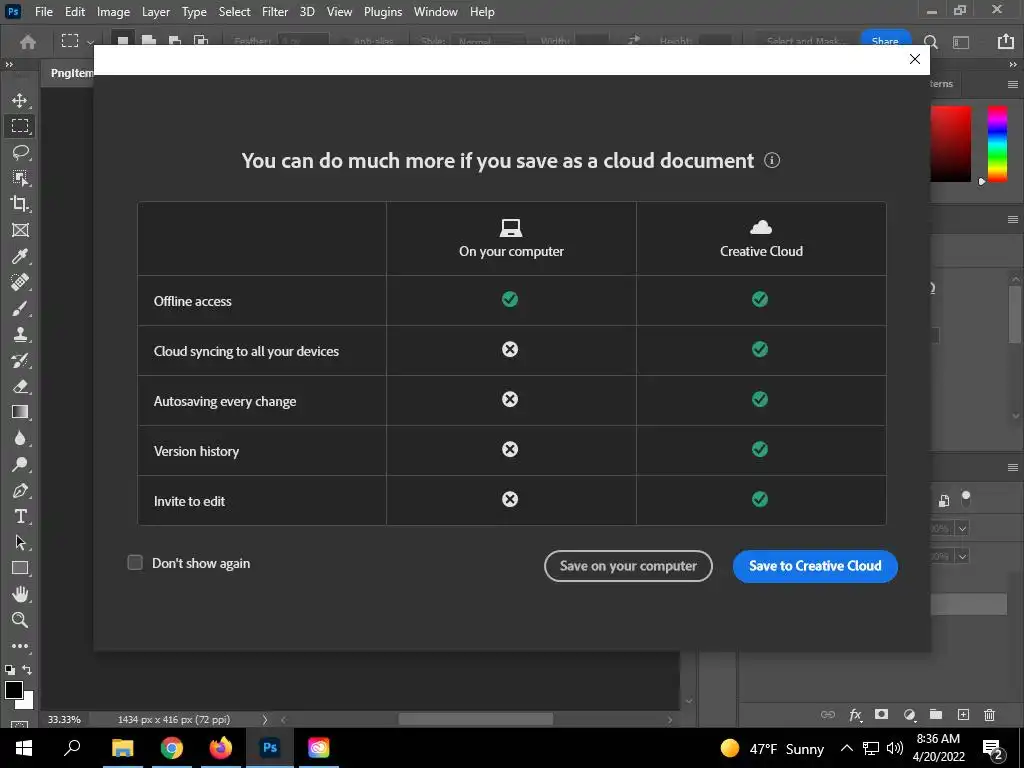Select the Frame tool
Screen dimensions: 1024x768
click(20, 230)
